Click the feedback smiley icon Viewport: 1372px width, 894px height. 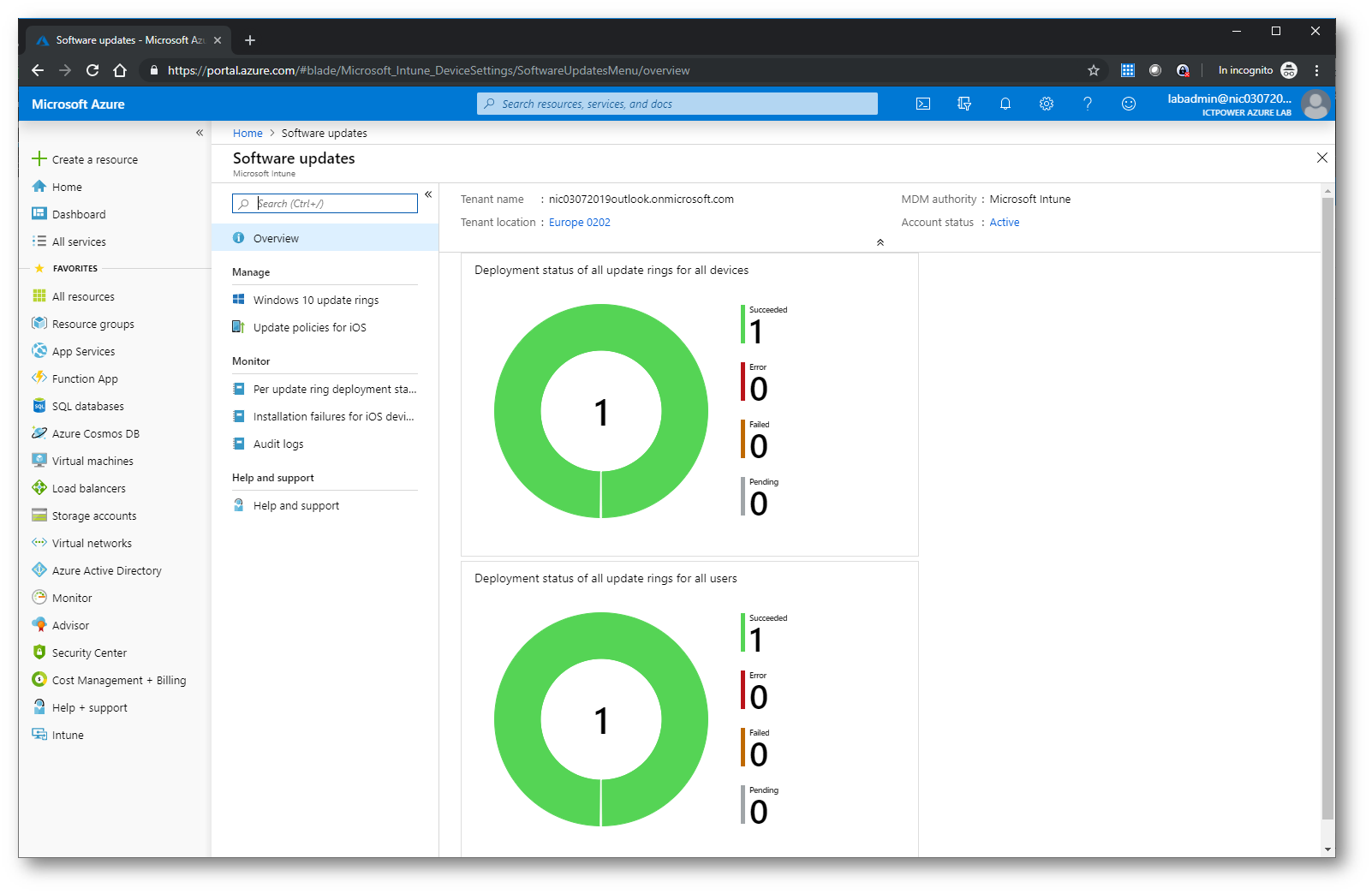click(x=1129, y=104)
